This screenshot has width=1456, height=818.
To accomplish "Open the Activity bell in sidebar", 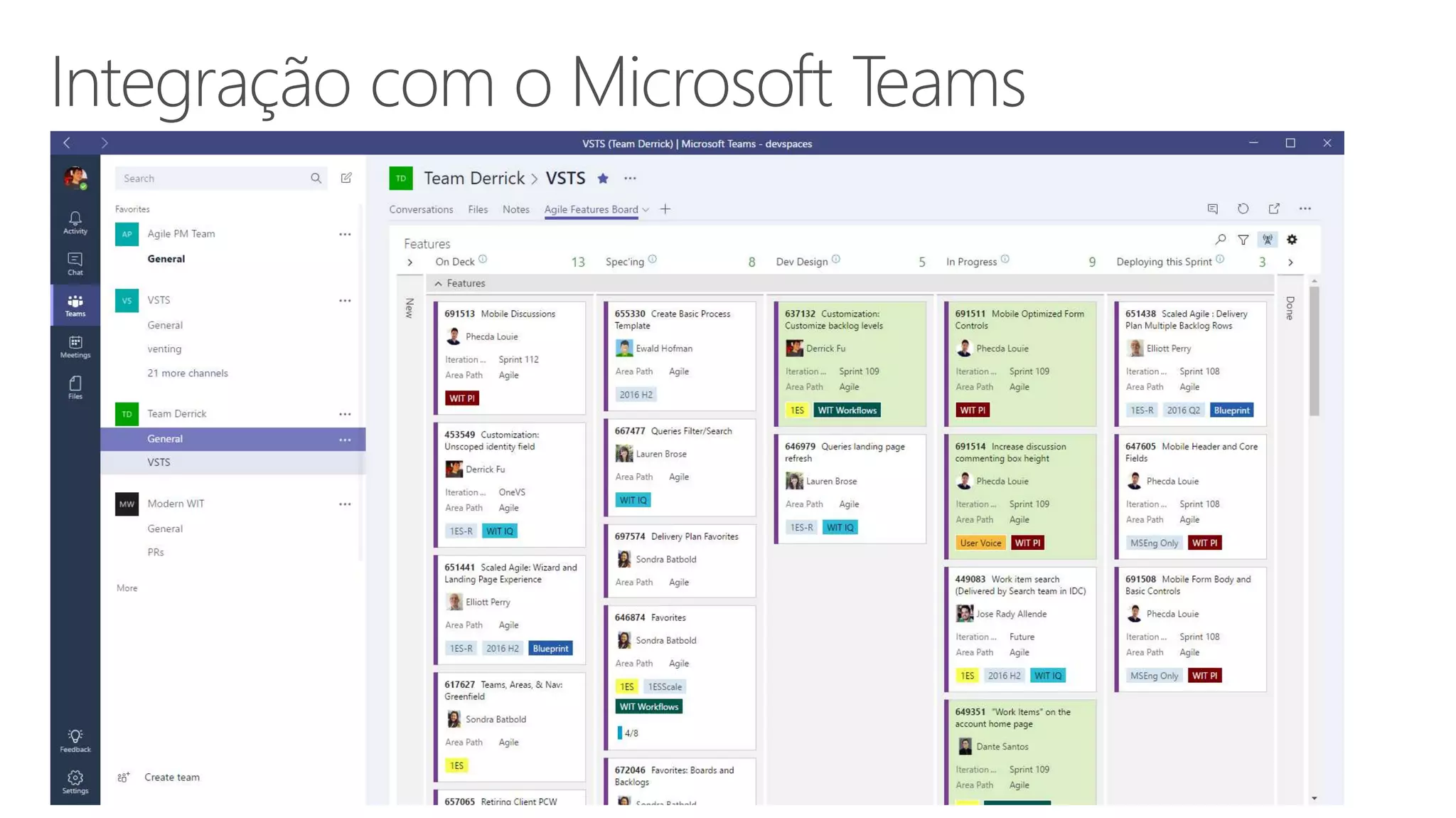I will tap(75, 223).
